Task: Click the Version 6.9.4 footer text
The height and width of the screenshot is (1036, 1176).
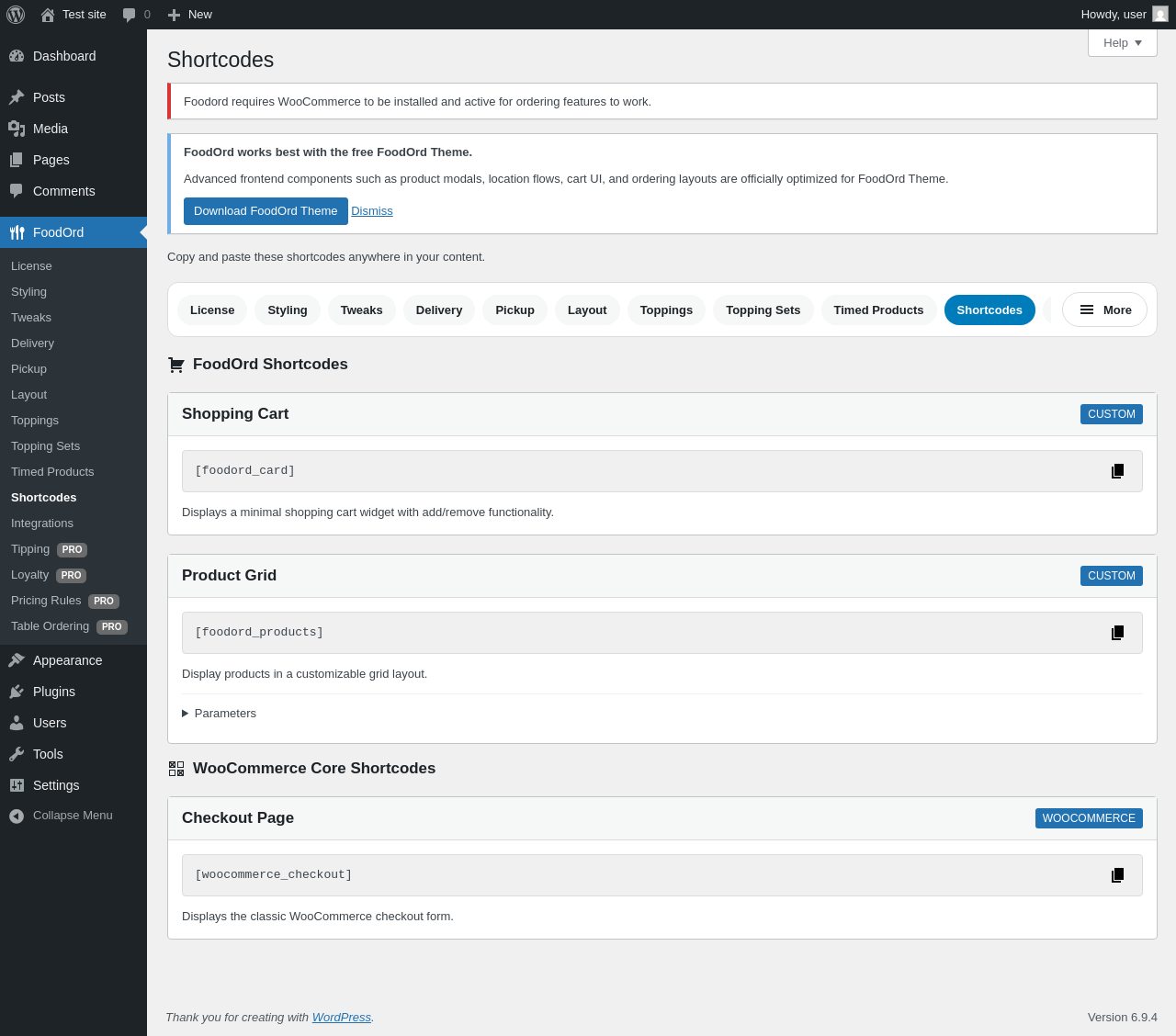Action: click(x=1123, y=1018)
